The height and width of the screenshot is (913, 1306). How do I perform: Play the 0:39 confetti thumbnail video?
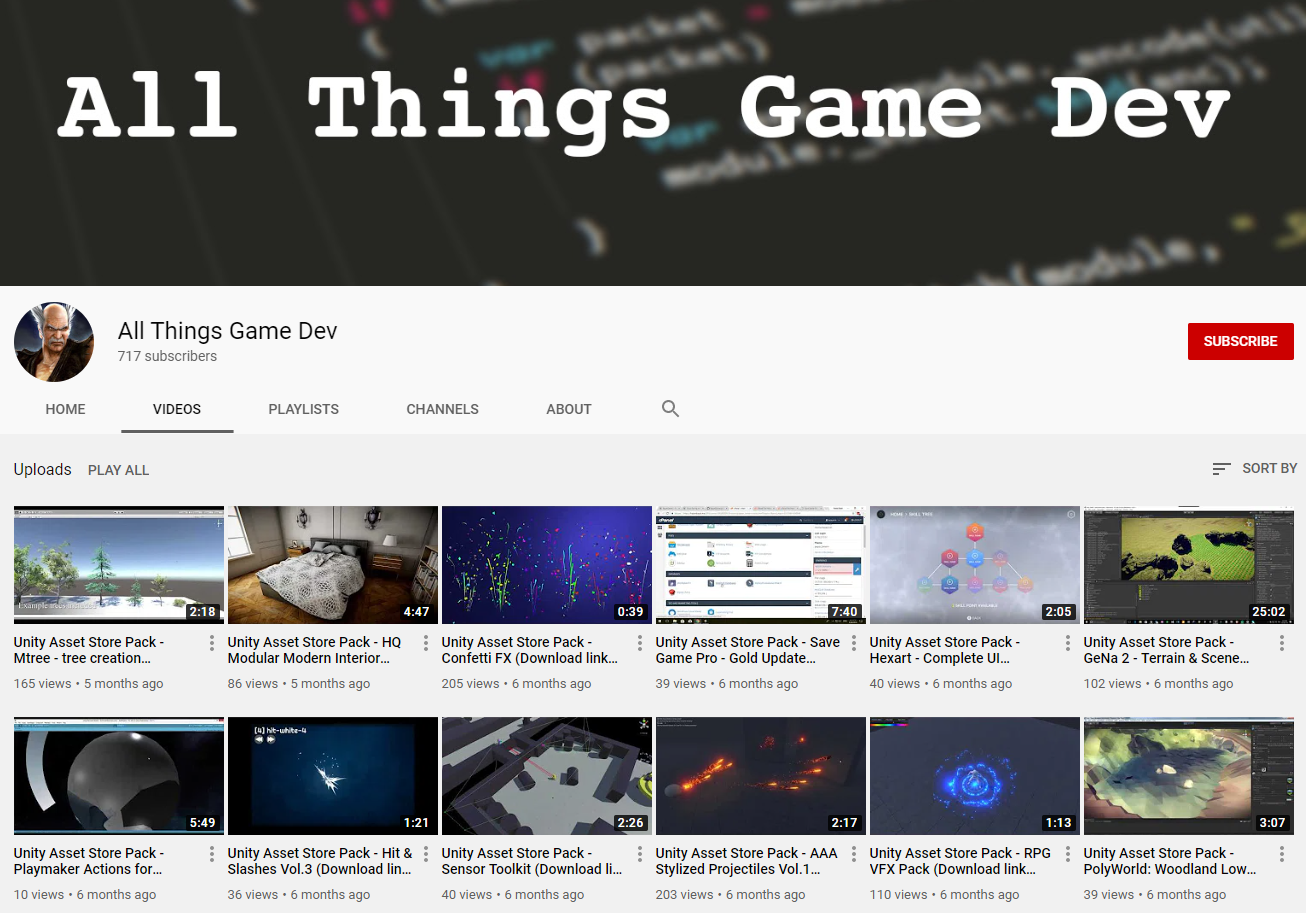point(547,565)
